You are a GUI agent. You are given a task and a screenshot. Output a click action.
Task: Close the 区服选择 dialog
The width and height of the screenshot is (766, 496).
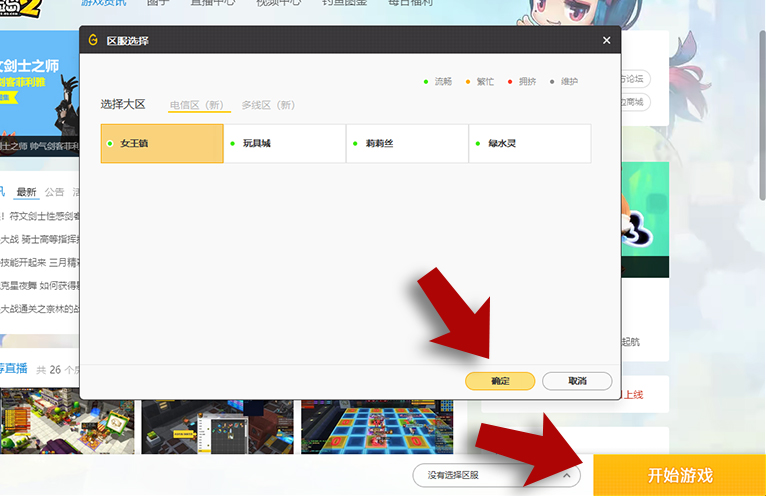(606, 41)
